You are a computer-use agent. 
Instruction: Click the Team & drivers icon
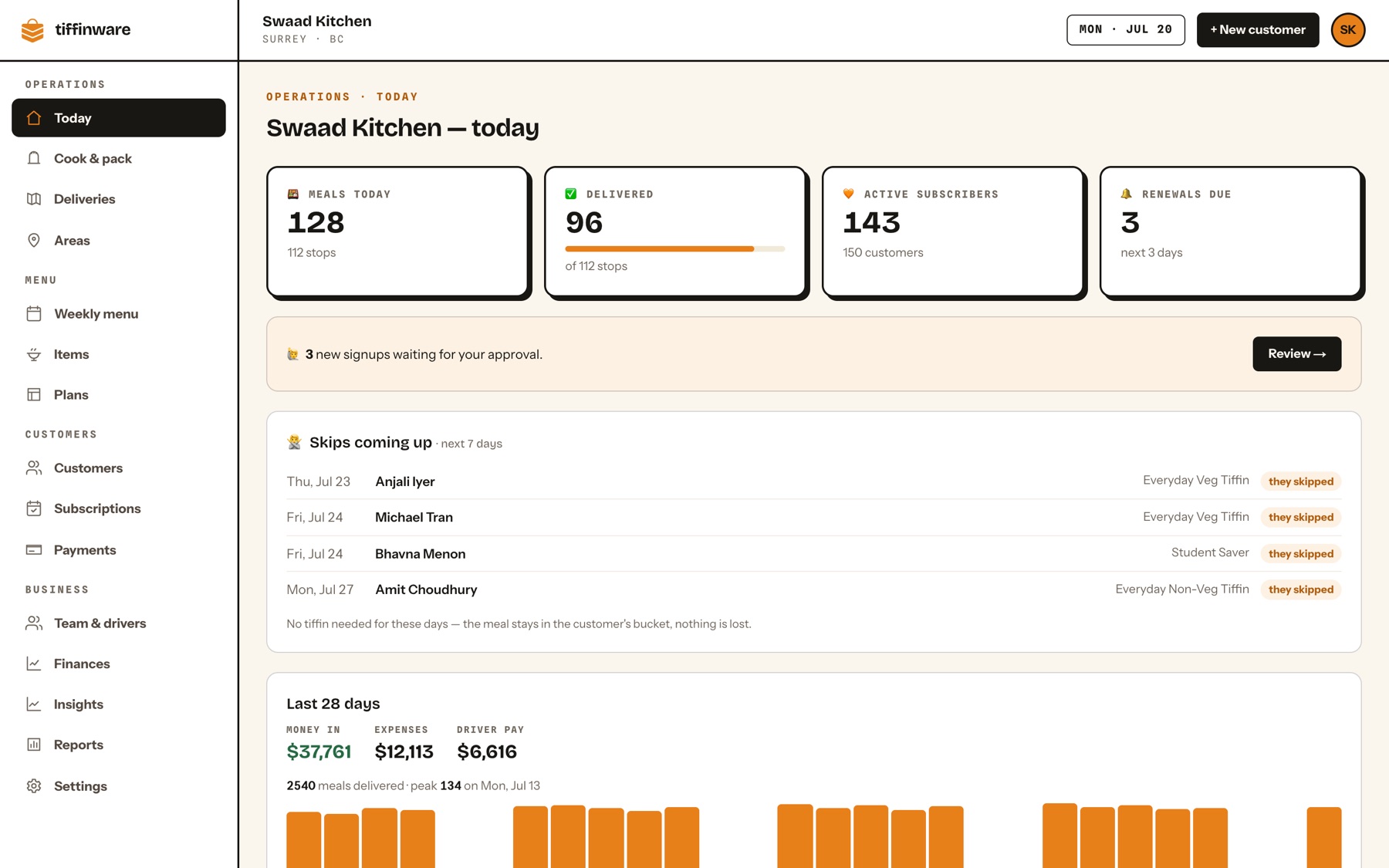(x=34, y=623)
